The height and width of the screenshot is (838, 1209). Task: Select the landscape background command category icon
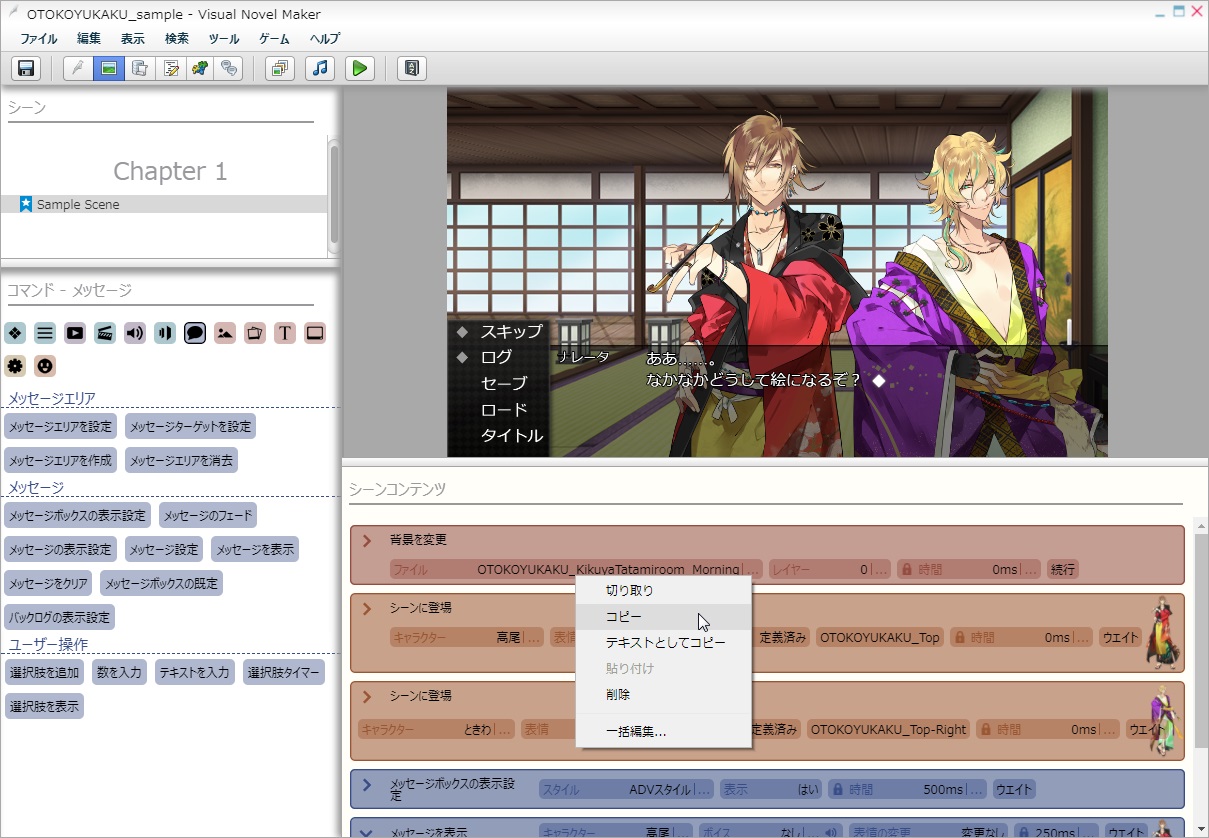(x=225, y=333)
